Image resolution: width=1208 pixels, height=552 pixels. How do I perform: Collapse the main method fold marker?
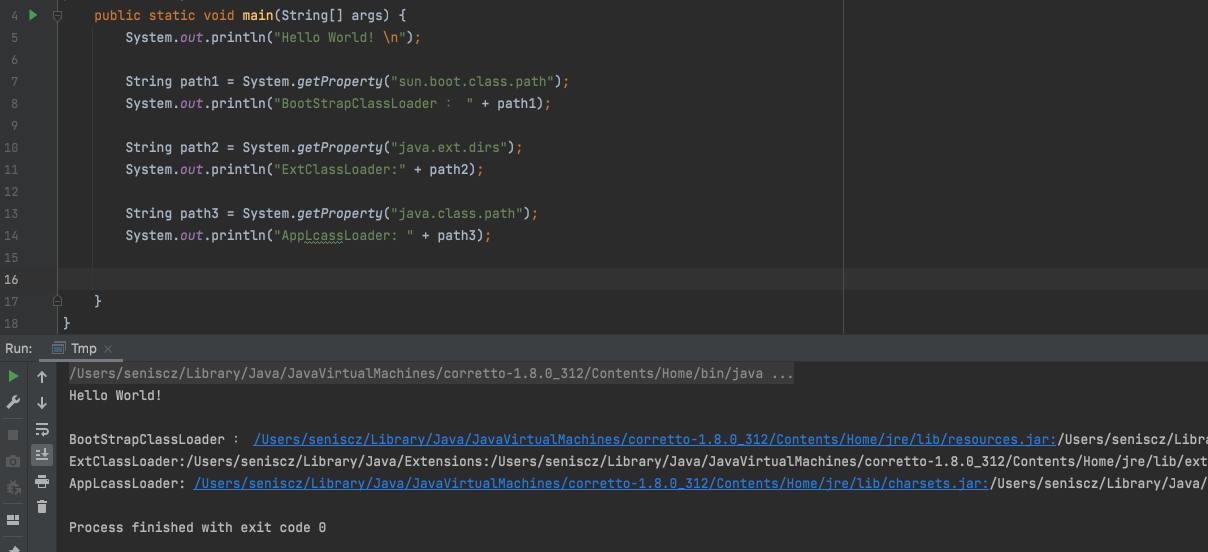pyautogui.click(x=57, y=16)
